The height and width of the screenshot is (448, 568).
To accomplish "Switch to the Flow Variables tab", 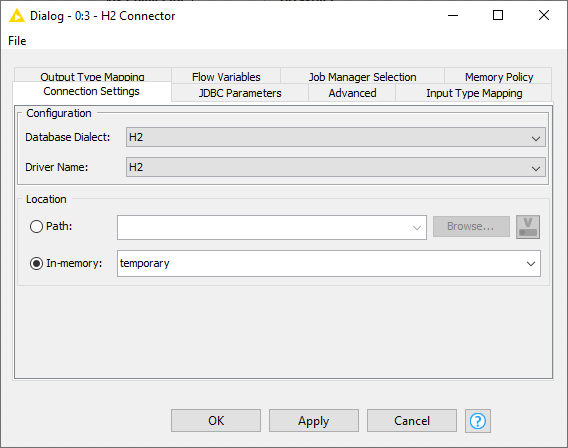I will coord(226,76).
